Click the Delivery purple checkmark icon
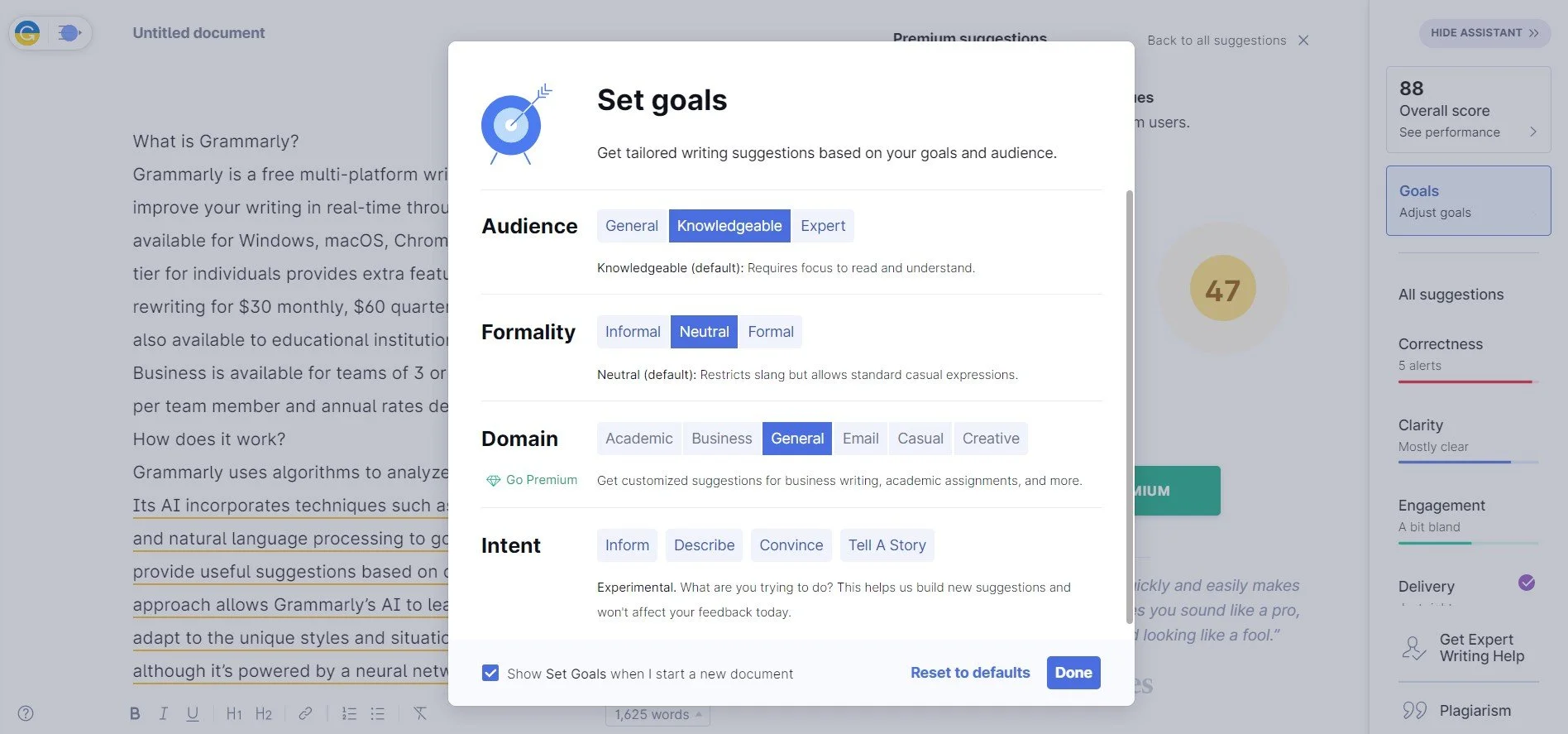Image resolution: width=1568 pixels, height=734 pixels. pyautogui.click(x=1527, y=583)
